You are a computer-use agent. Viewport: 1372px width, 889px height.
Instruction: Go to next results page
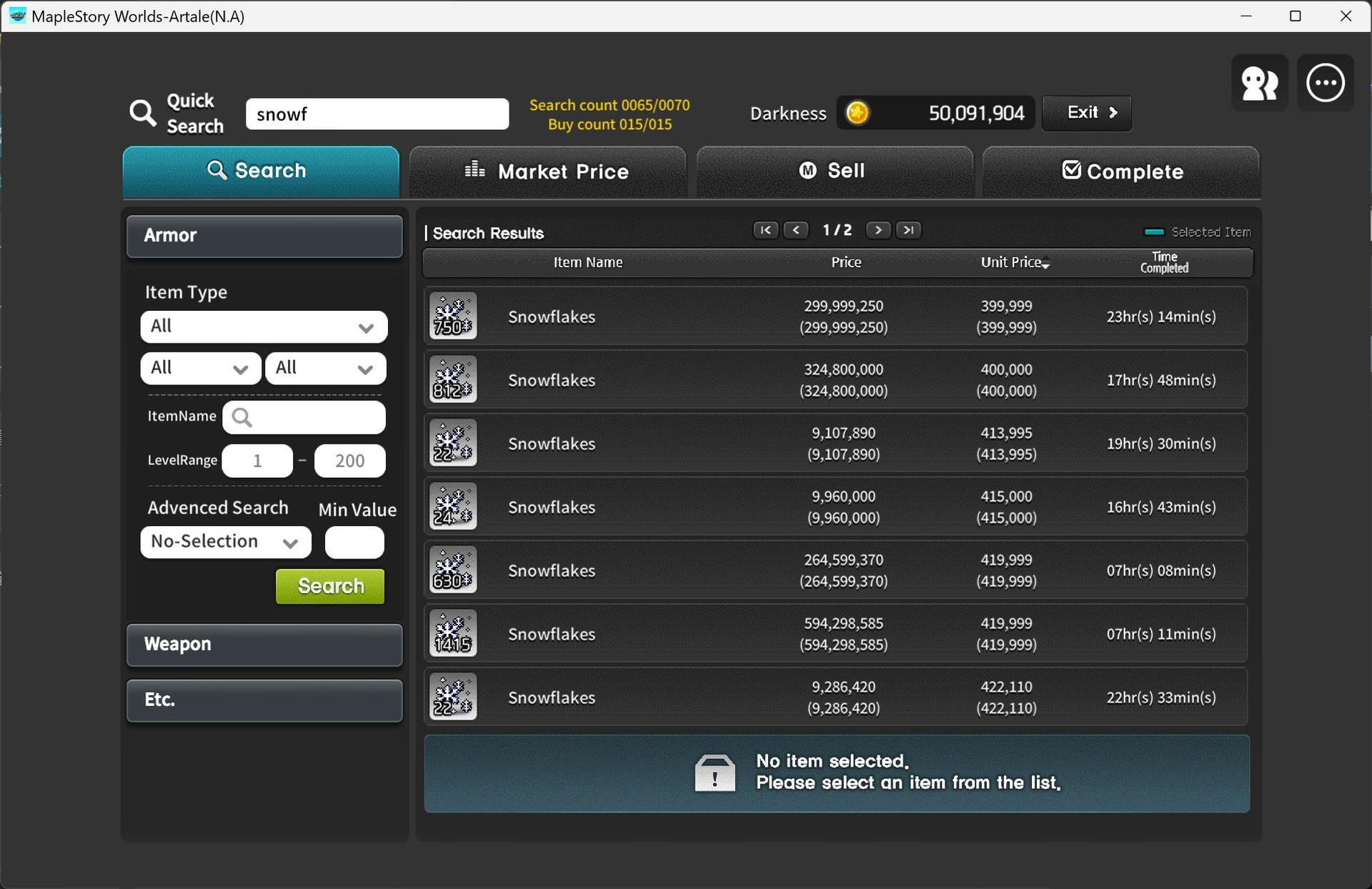878,230
